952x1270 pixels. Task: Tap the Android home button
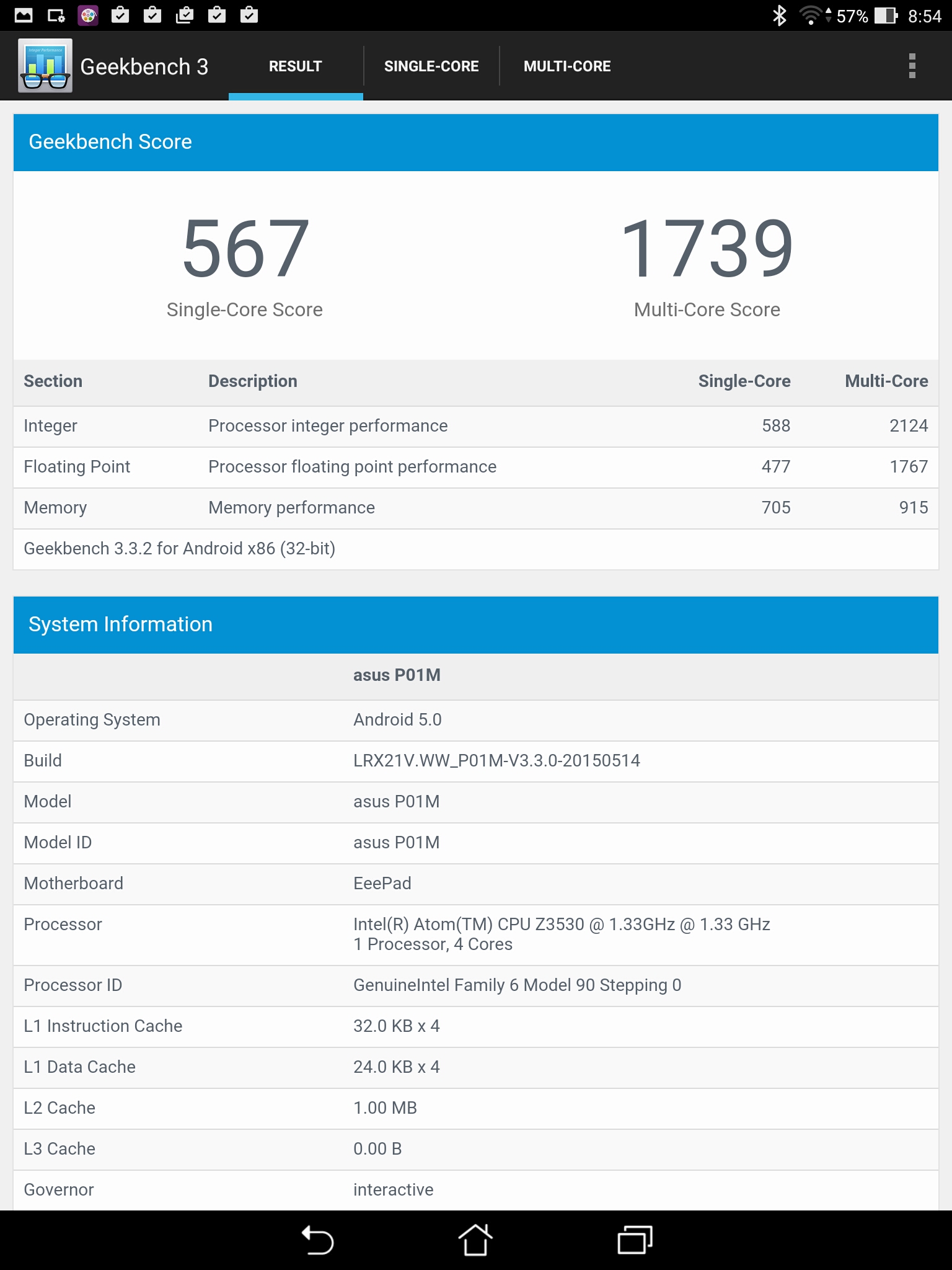point(475,1240)
